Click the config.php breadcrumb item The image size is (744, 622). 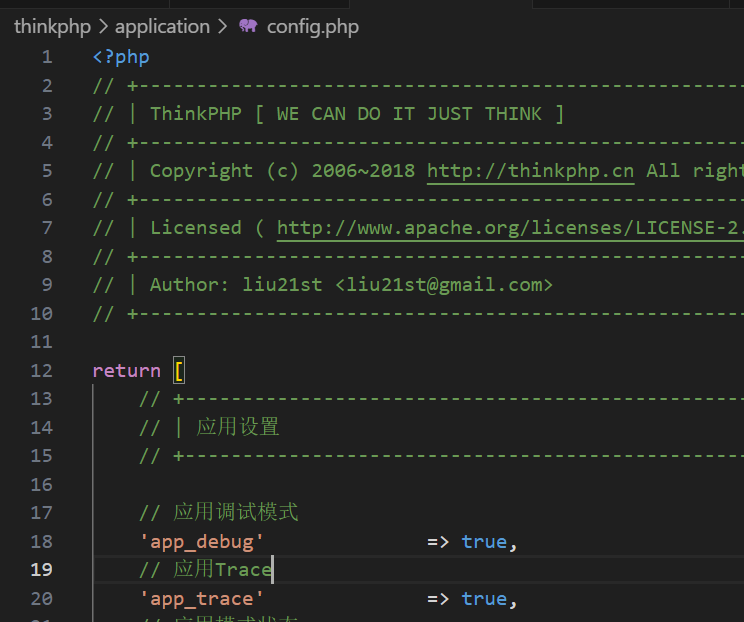click(313, 27)
